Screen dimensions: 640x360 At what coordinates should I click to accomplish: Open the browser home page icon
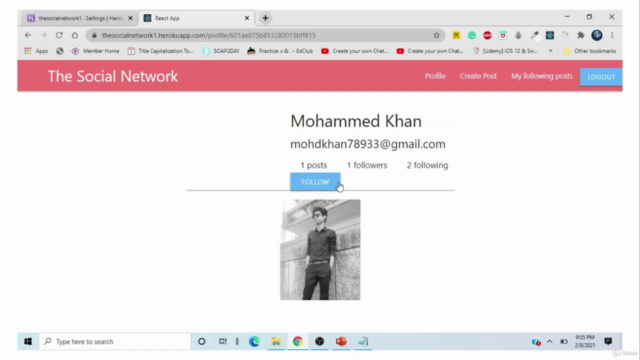coord(75,35)
